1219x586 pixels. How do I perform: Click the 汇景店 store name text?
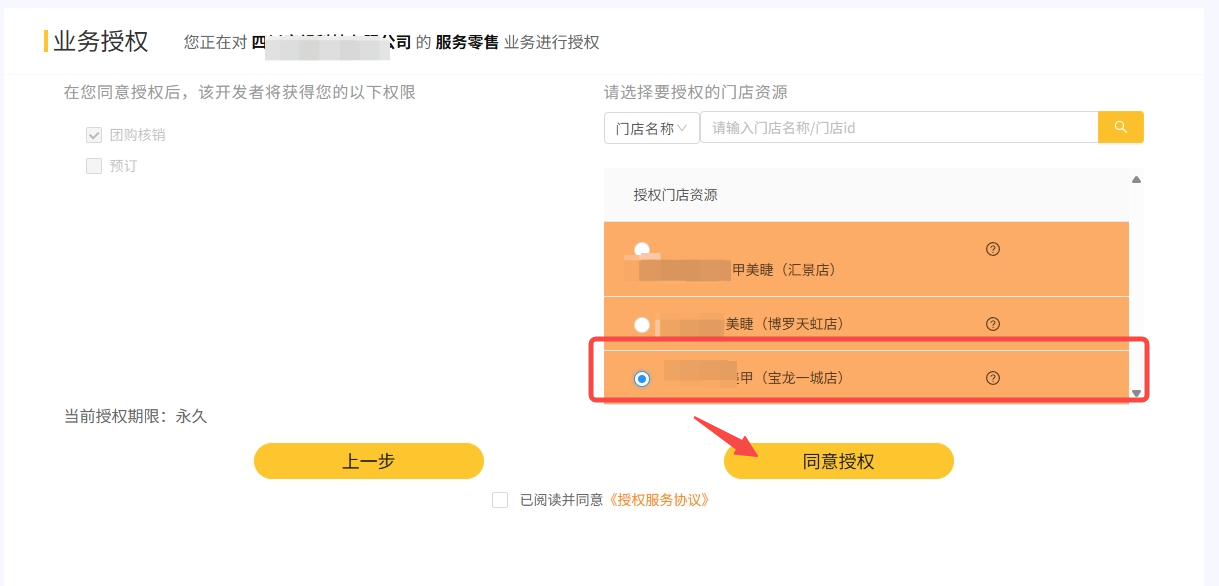(x=784, y=270)
